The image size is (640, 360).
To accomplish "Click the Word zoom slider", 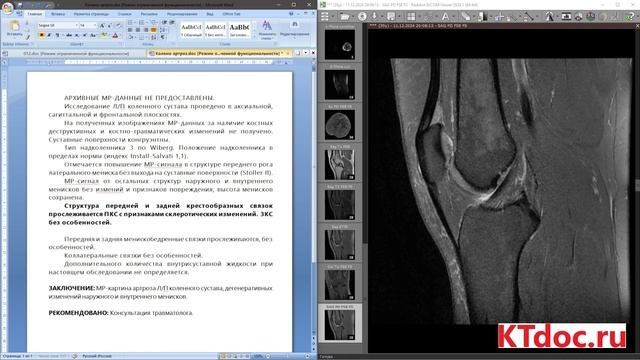I will [288, 356].
